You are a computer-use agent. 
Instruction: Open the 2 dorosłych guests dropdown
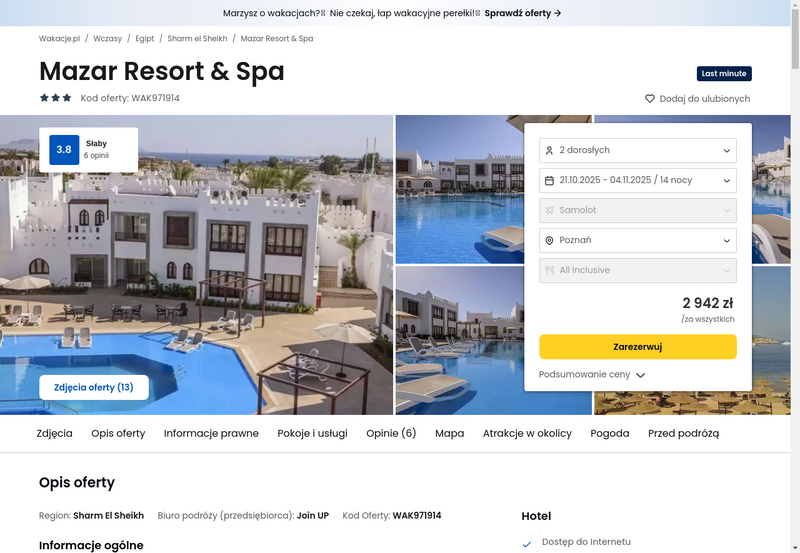click(x=638, y=150)
